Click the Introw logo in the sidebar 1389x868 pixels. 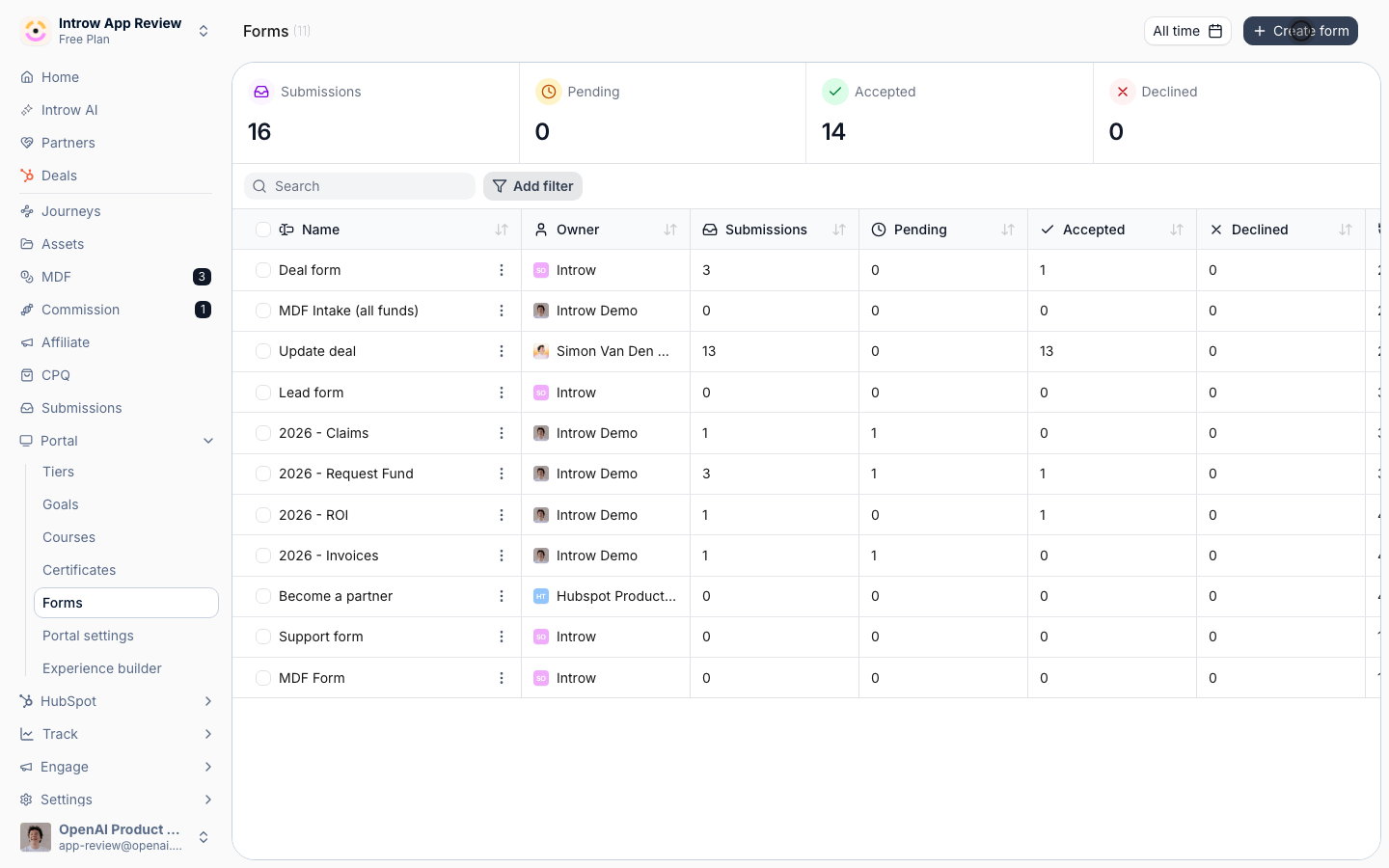[x=36, y=31]
